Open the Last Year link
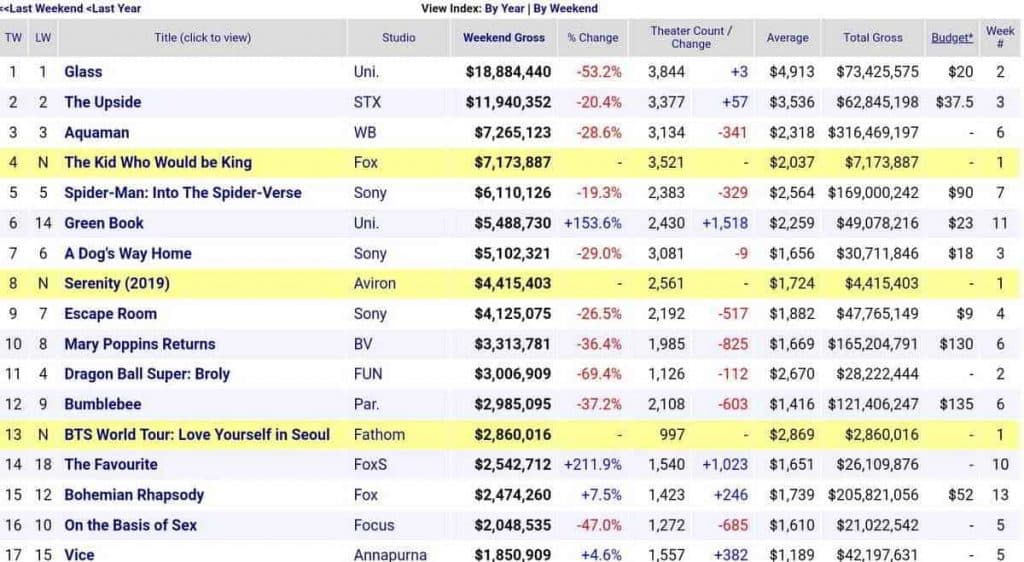The height and width of the screenshot is (562, 1024). [115, 8]
